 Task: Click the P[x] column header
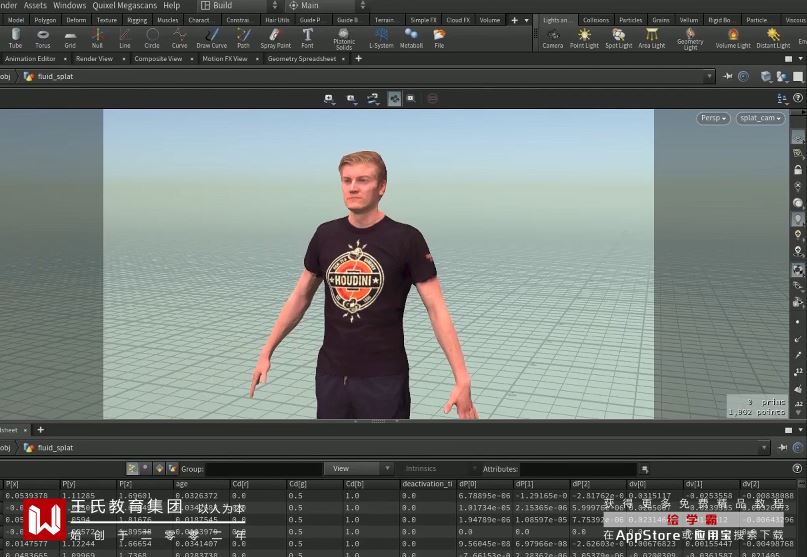coord(30,484)
